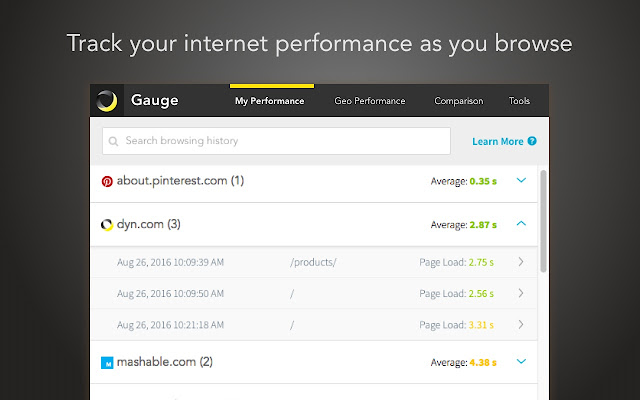Click the Learn More question mark icon
This screenshot has height=400, width=640.
pos(532,141)
